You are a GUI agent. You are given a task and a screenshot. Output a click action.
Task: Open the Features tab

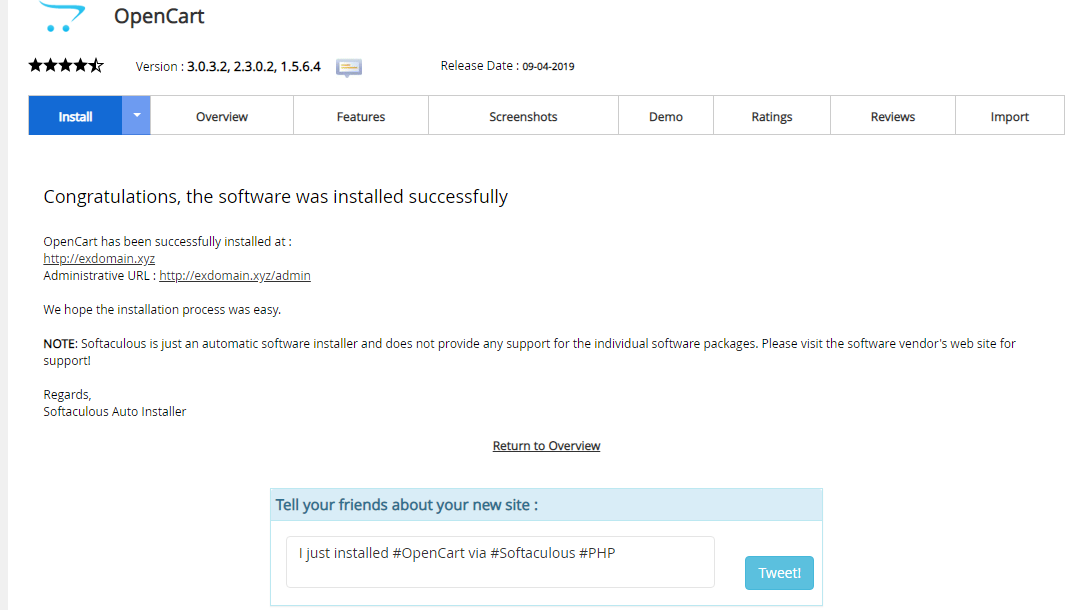tap(360, 116)
